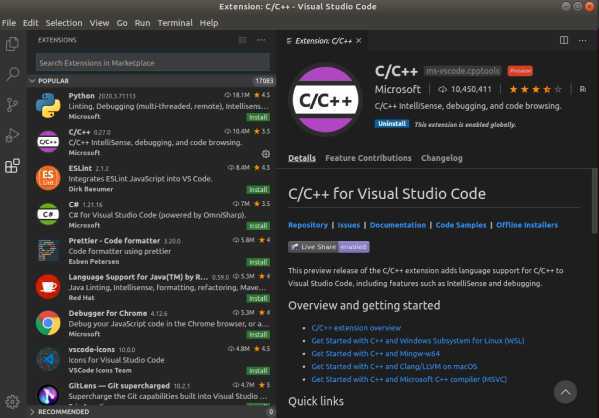
Task: Click the ESLint extension icon
Action: pos(48,178)
